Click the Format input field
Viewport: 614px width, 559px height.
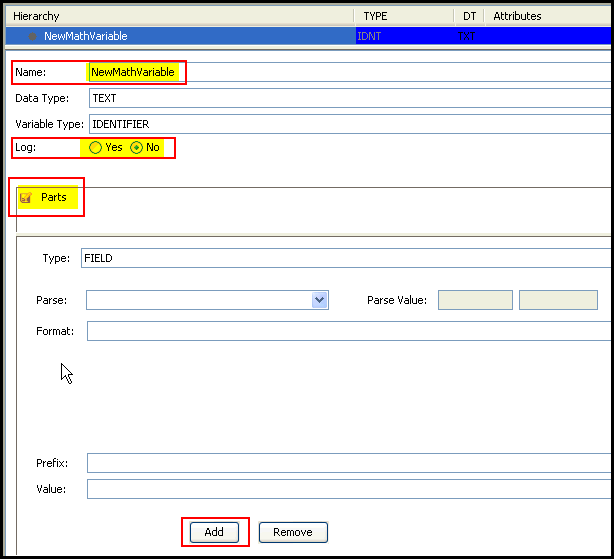click(x=349, y=331)
